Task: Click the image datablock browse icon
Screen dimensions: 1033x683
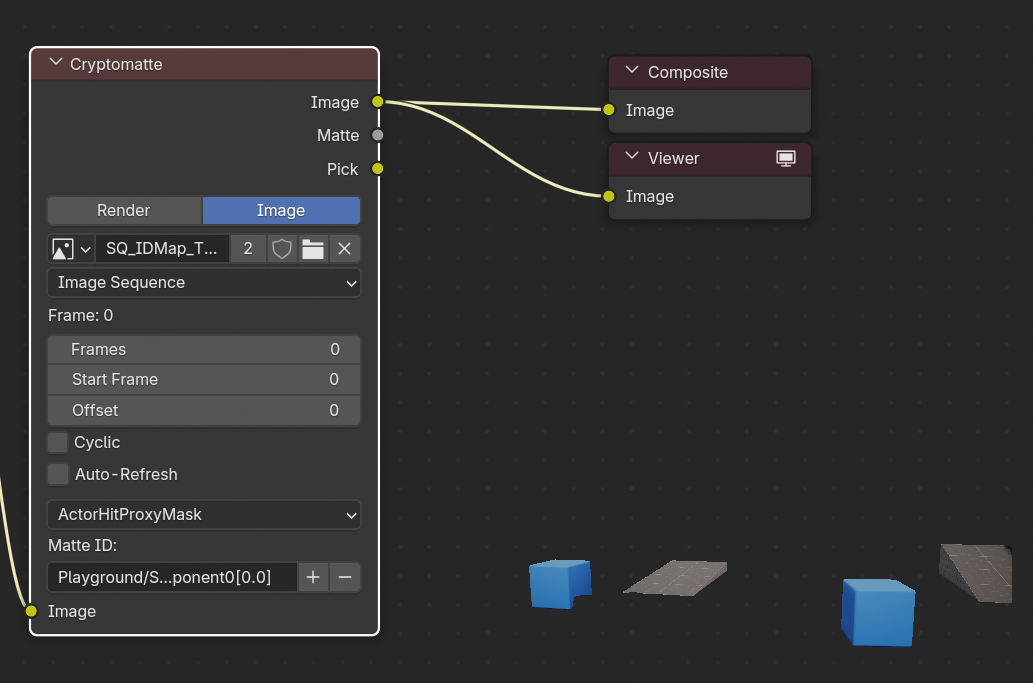Action: (x=70, y=249)
